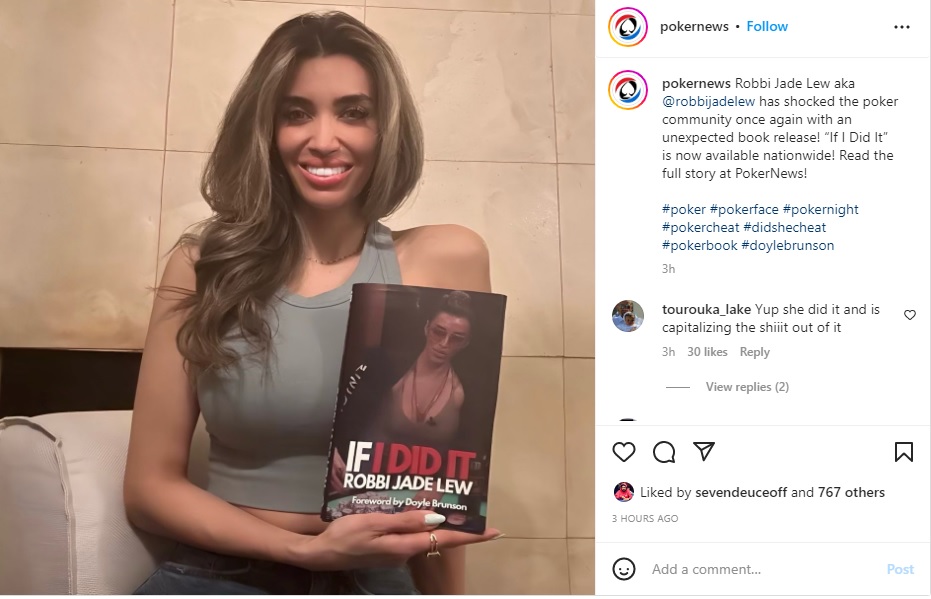Open emoji picker smiley icon

click(623, 569)
